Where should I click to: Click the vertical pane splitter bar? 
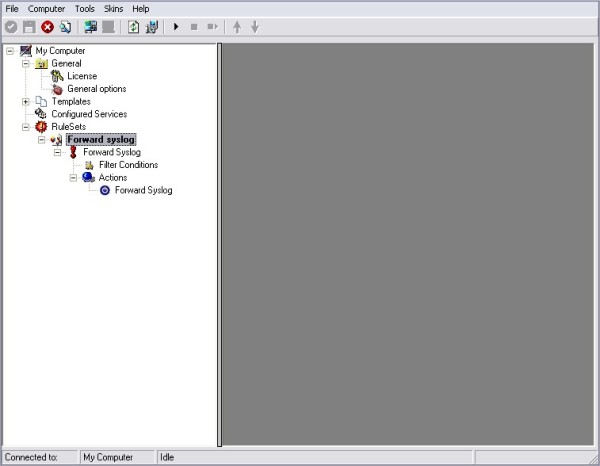[219, 244]
